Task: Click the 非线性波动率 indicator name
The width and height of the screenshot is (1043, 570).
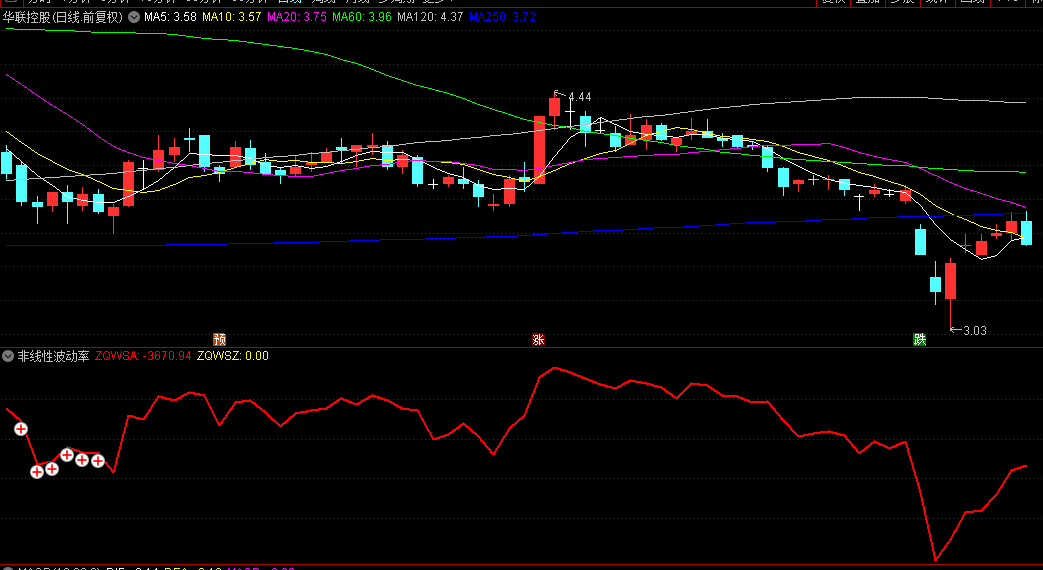Action: point(53,356)
